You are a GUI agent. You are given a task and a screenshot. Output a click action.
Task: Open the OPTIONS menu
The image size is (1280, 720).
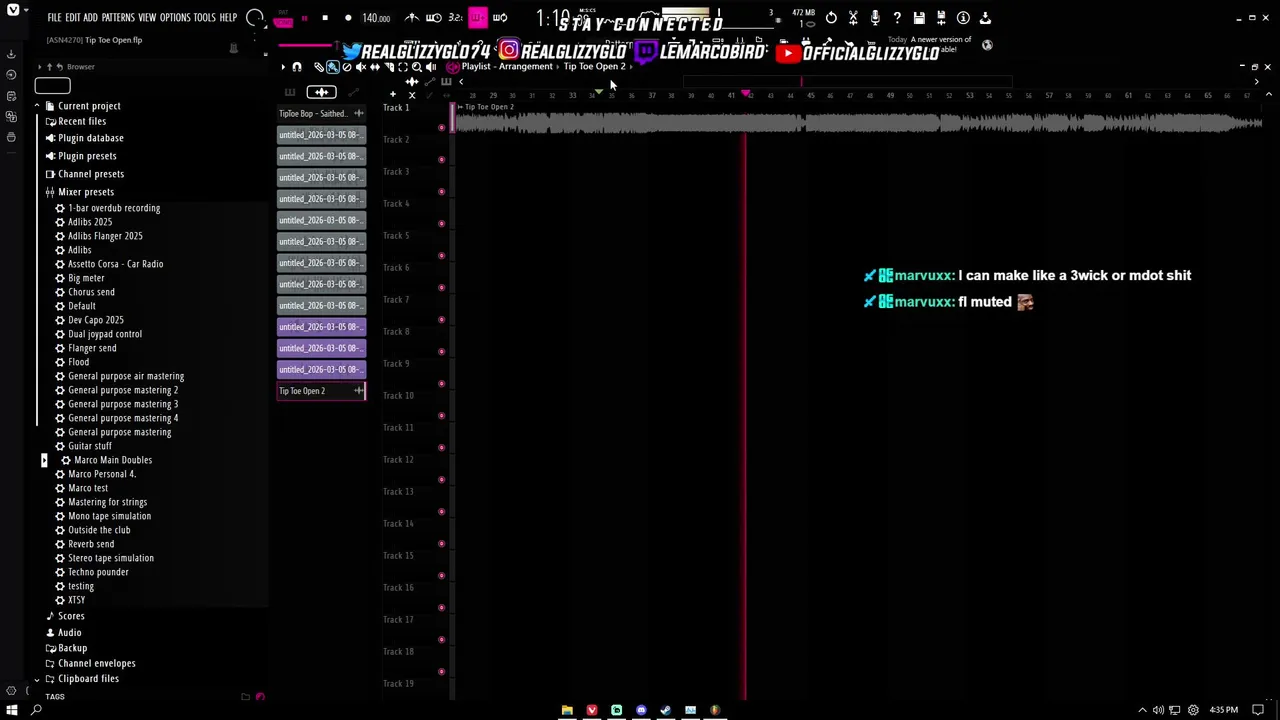(x=175, y=18)
